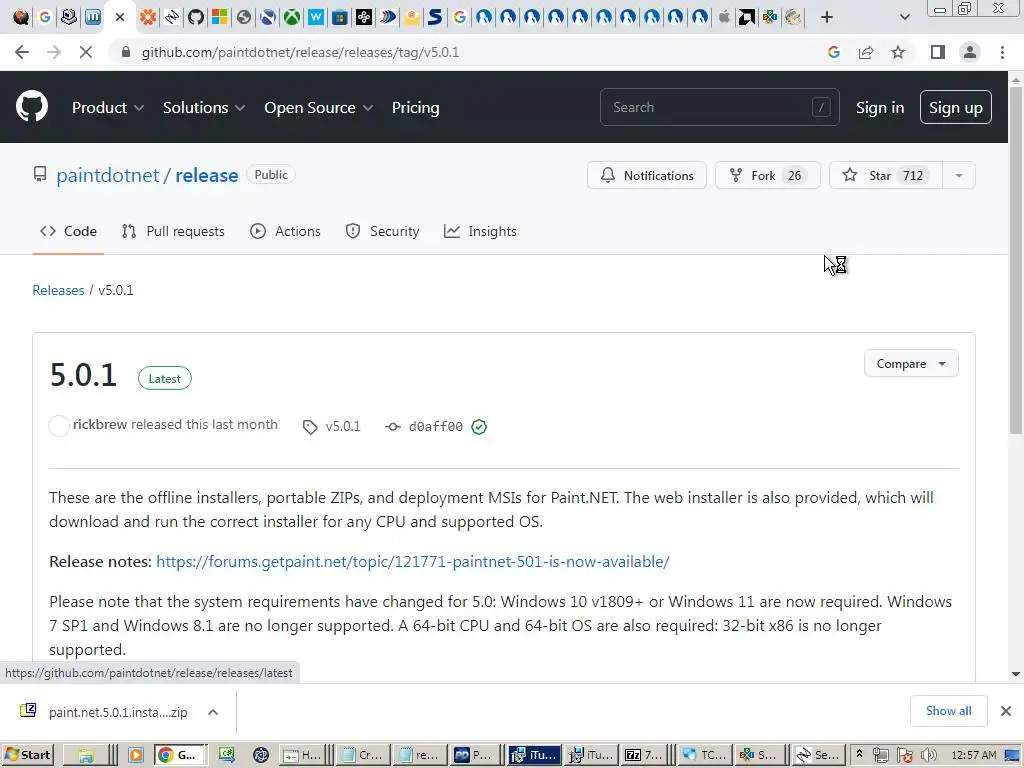
Task: Select the Insights tab
Action: [480, 231]
